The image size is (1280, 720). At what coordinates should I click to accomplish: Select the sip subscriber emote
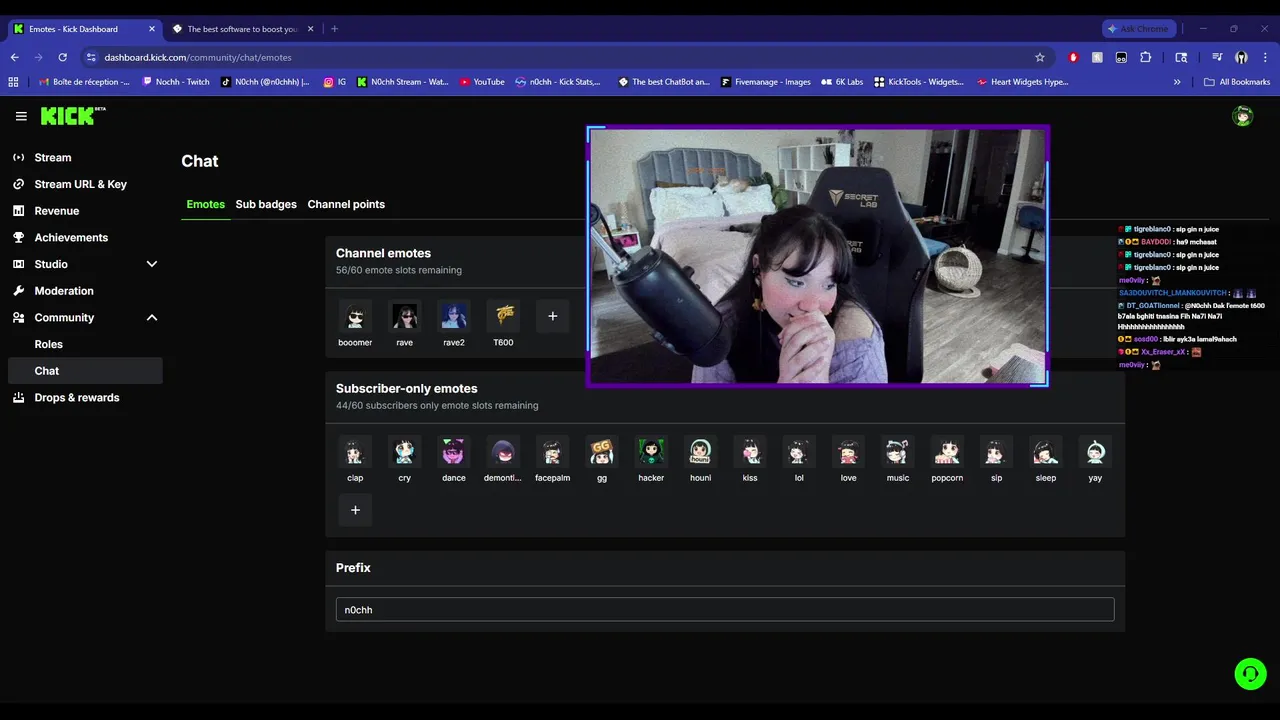pos(996,452)
